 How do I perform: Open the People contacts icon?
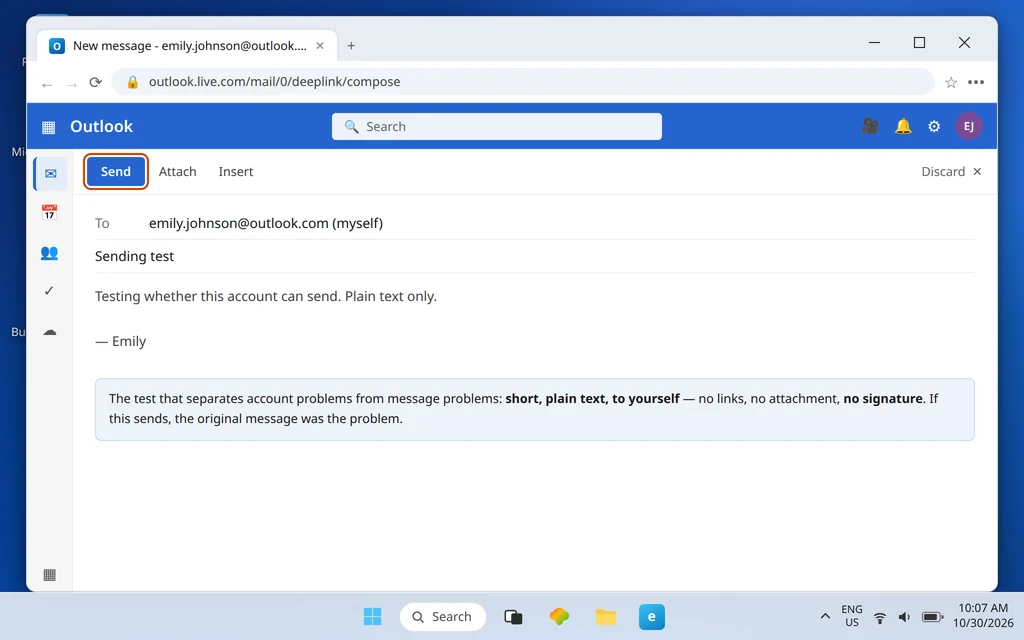click(49, 253)
